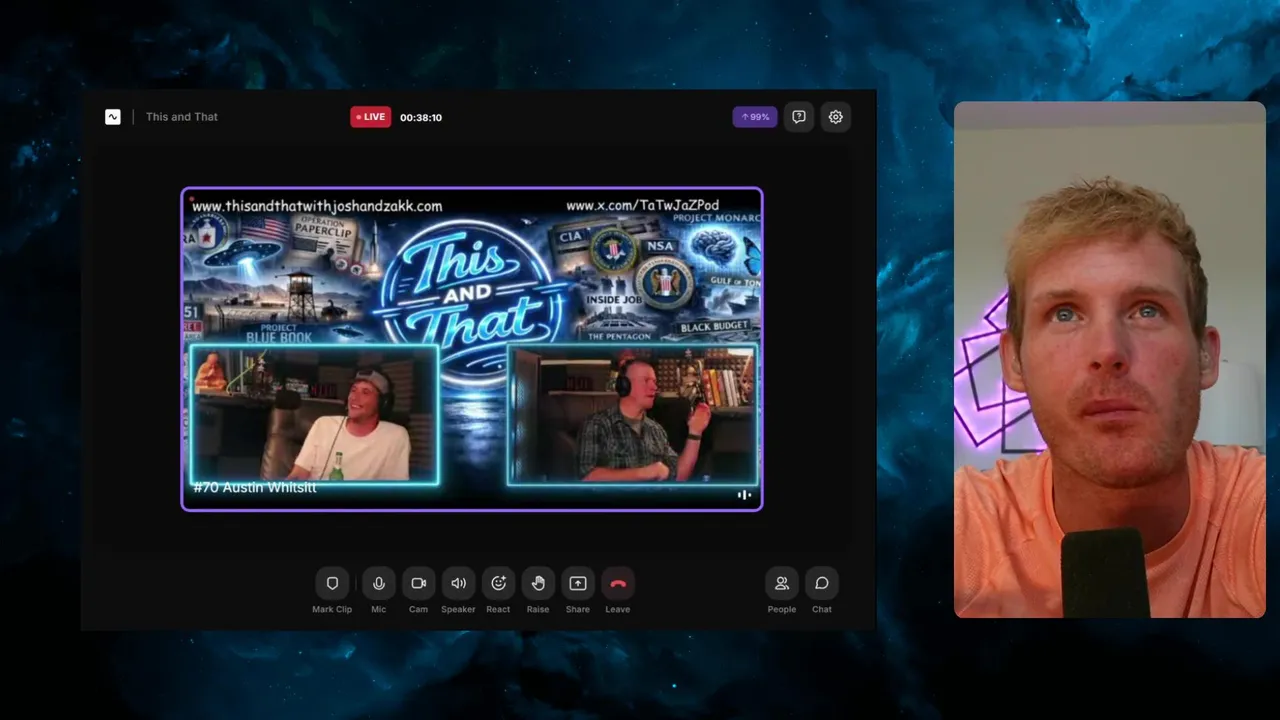Click the webcam feed of man in orange shirt

tap(1109, 360)
